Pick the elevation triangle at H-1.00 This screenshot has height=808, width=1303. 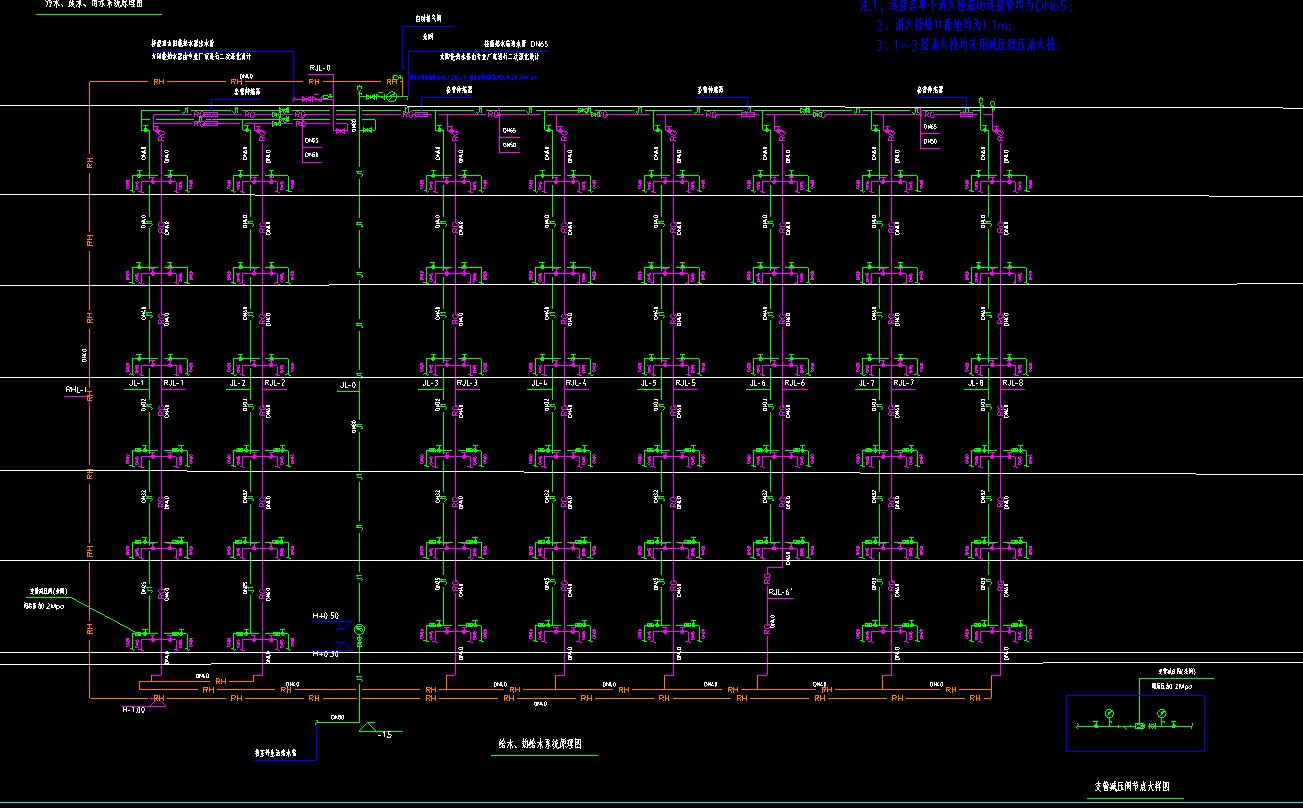(x=157, y=703)
